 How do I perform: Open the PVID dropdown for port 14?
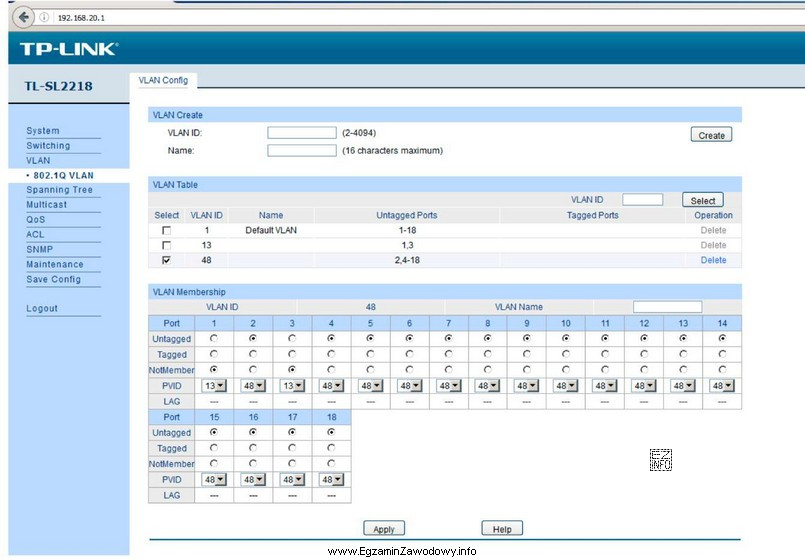pyautogui.click(x=722, y=385)
